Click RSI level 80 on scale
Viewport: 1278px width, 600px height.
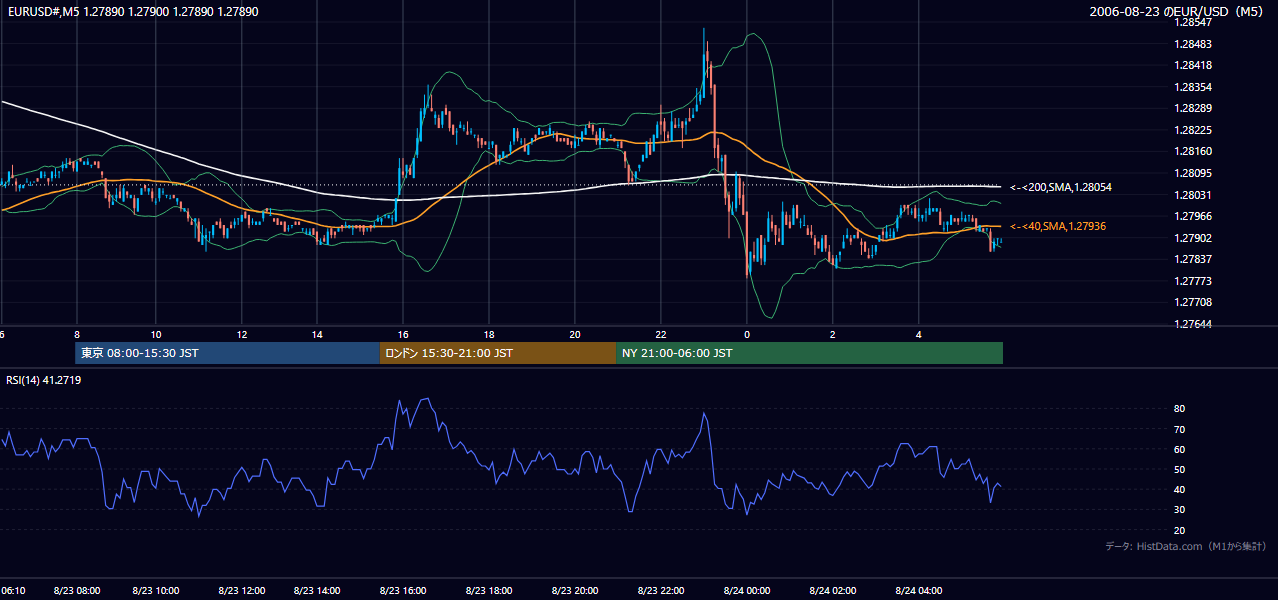1180,409
